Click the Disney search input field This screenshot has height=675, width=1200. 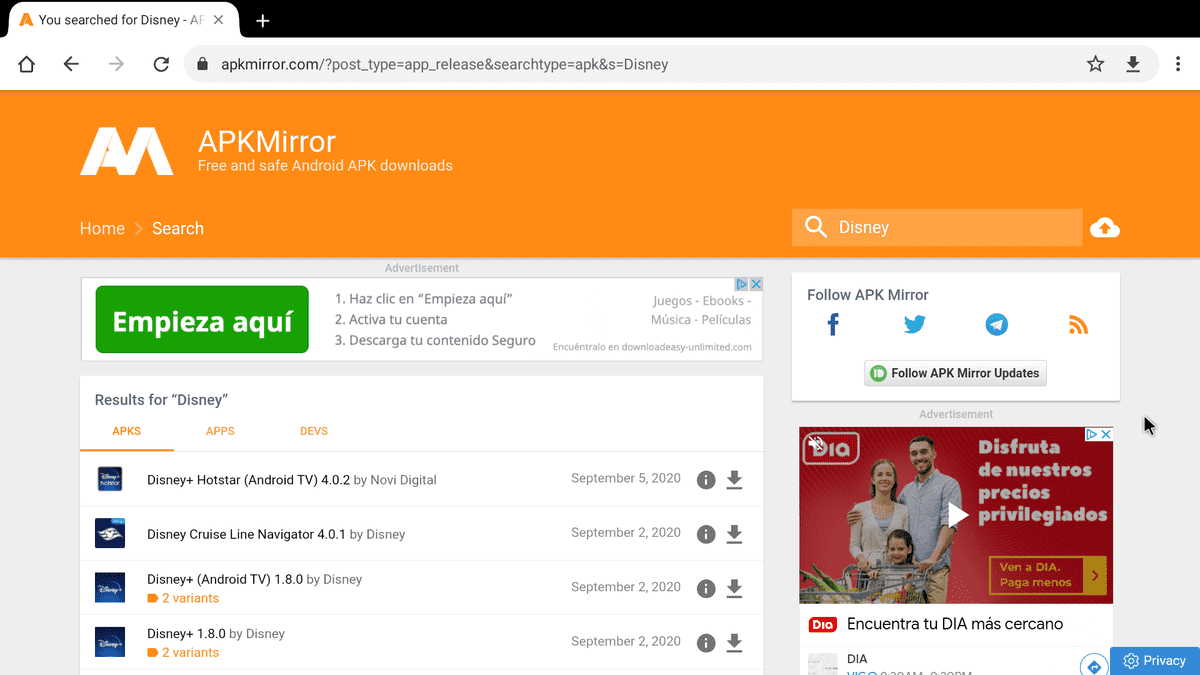[x=937, y=228]
